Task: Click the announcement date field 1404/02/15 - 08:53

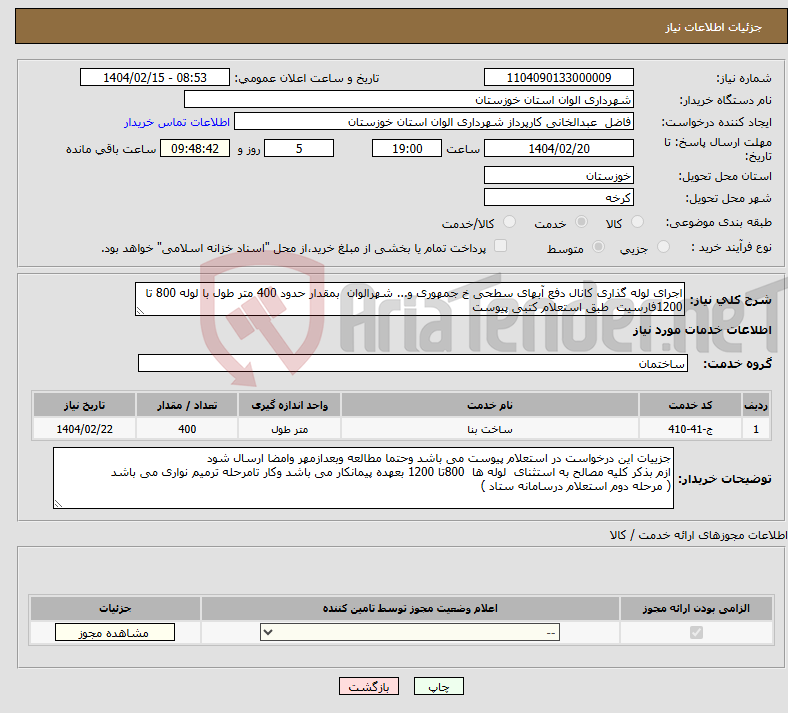Action: [x=155, y=77]
